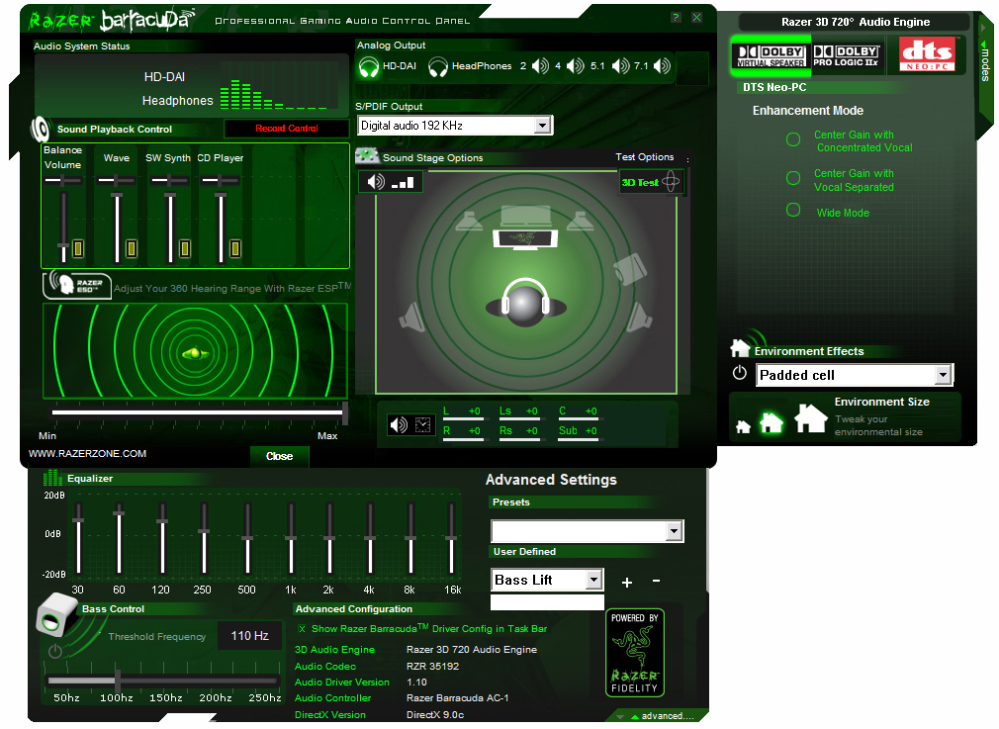The image size is (999, 729).
Task: Add a user defined preset with plus
Action: 627,582
